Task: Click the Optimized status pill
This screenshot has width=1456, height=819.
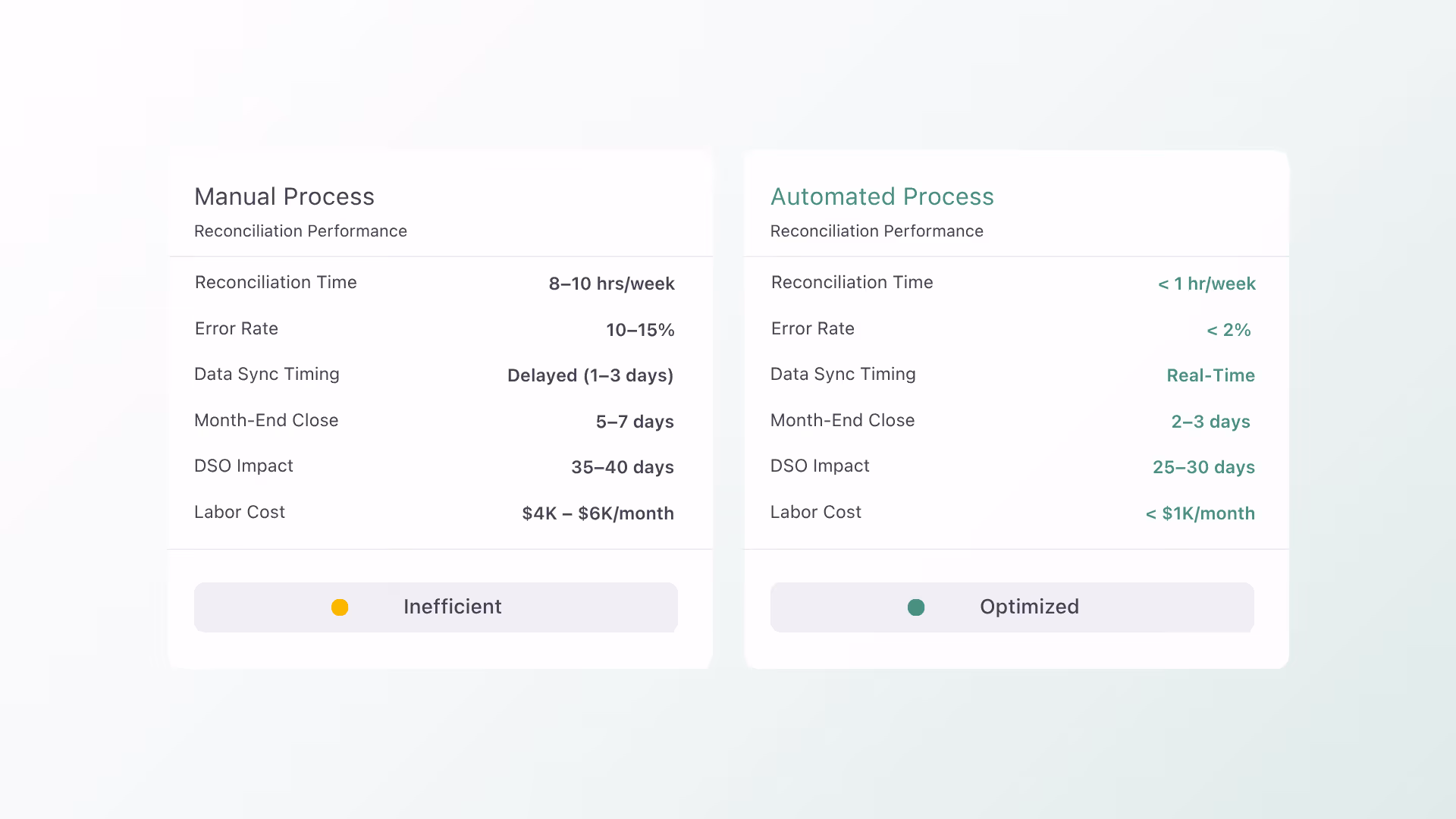Action: [x=1012, y=607]
